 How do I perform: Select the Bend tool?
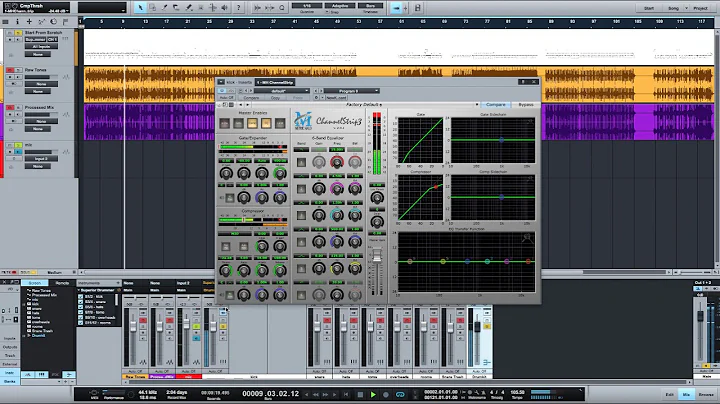point(213,8)
